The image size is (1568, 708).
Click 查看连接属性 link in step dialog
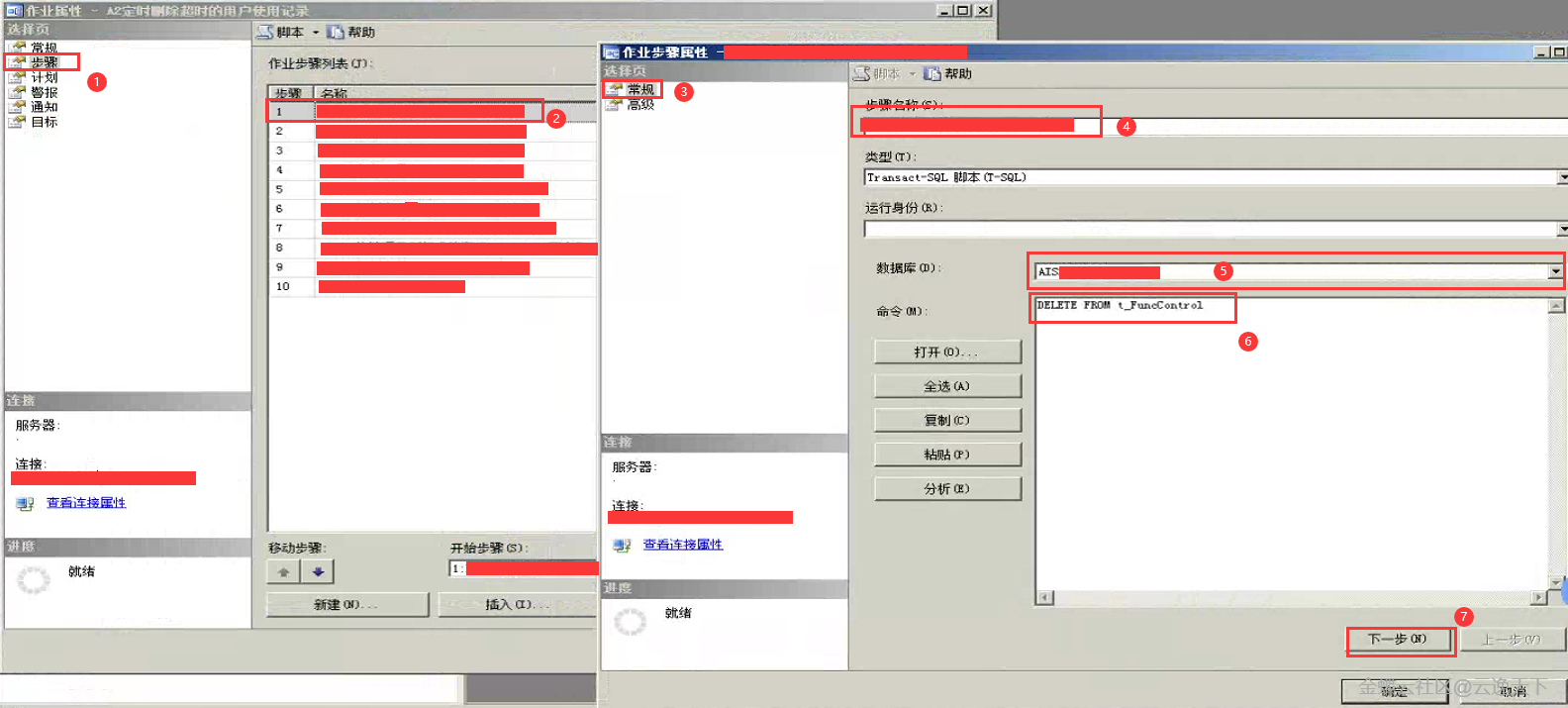682,545
